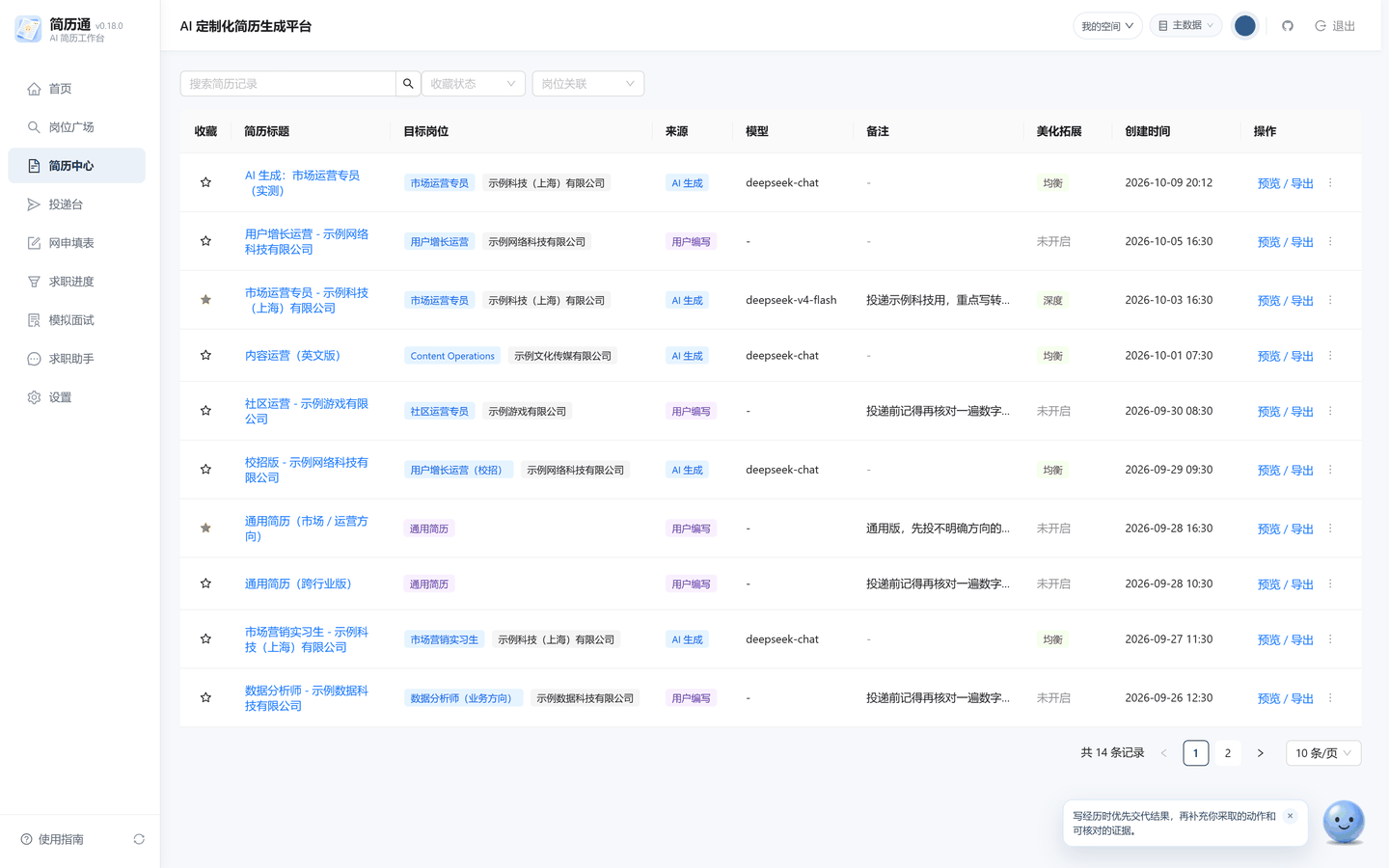Star the 用户增长运营 resume
Image resolution: width=1389 pixels, height=868 pixels.
tap(205, 241)
